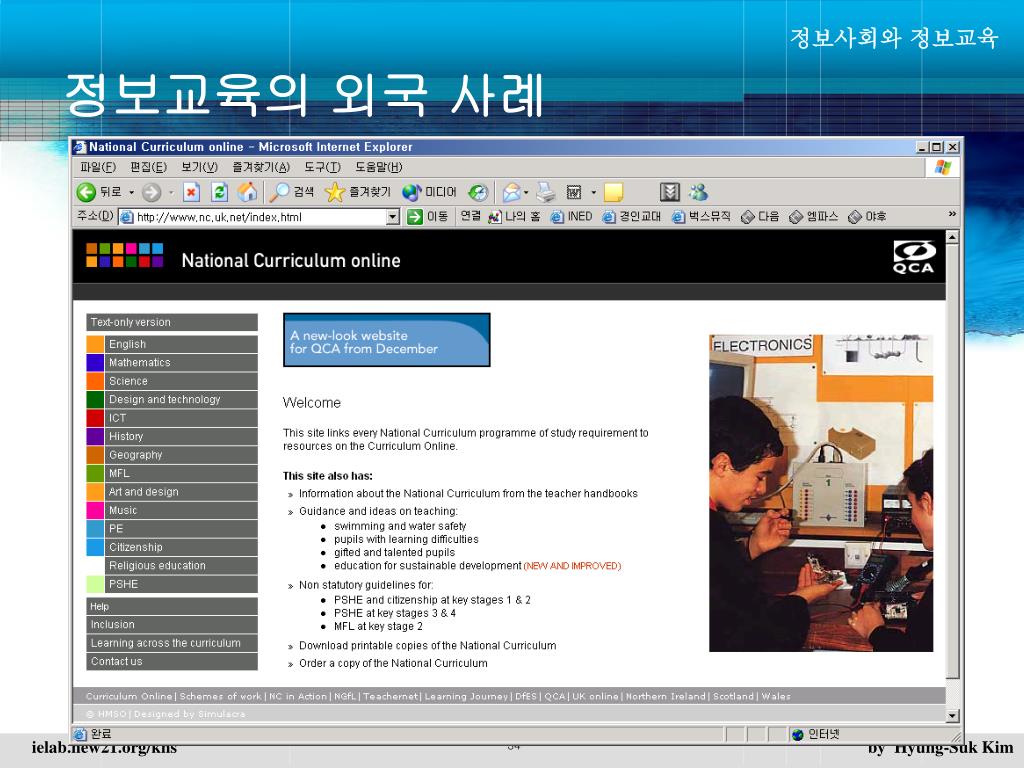Open the Citizenship subject link
The height and width of the screenshot is (768, 1024).
172,547
